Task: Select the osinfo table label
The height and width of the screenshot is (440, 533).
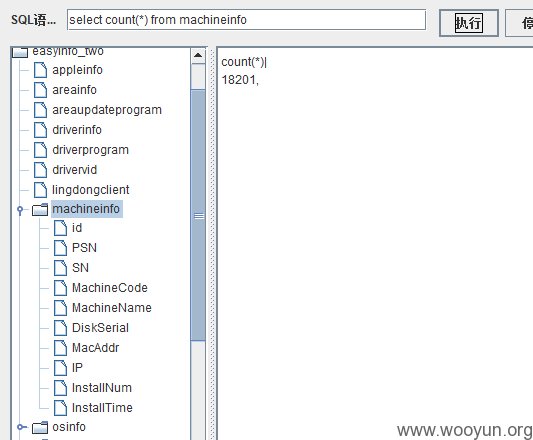Action: pyautogui.click(x=69, y=427)
